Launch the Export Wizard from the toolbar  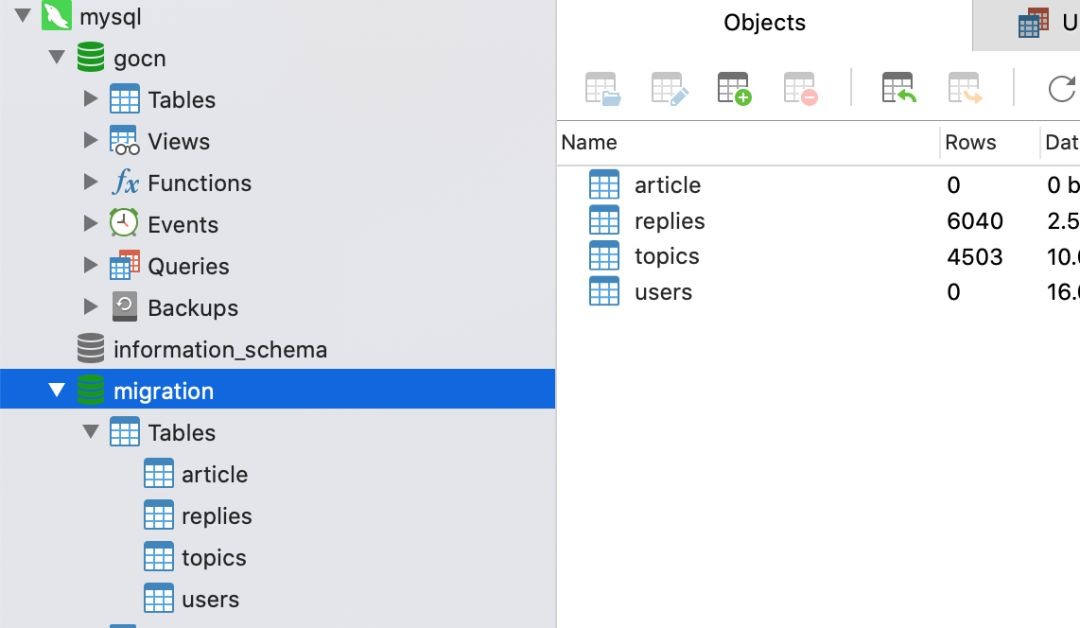(965, 88)
